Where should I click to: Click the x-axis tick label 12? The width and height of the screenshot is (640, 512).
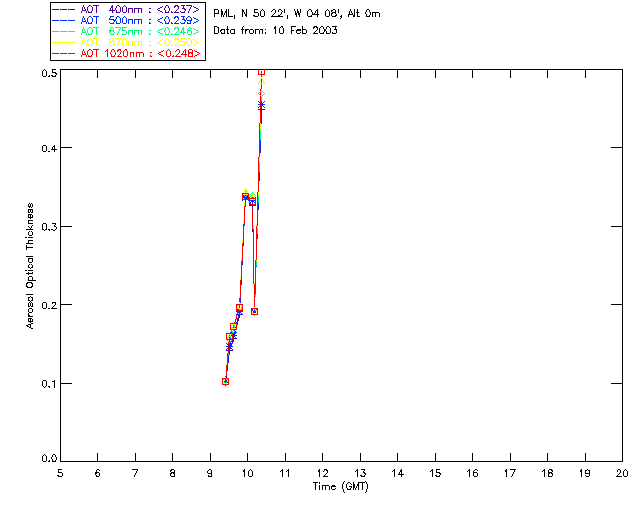pyautogui.click(x=322, y=473)
